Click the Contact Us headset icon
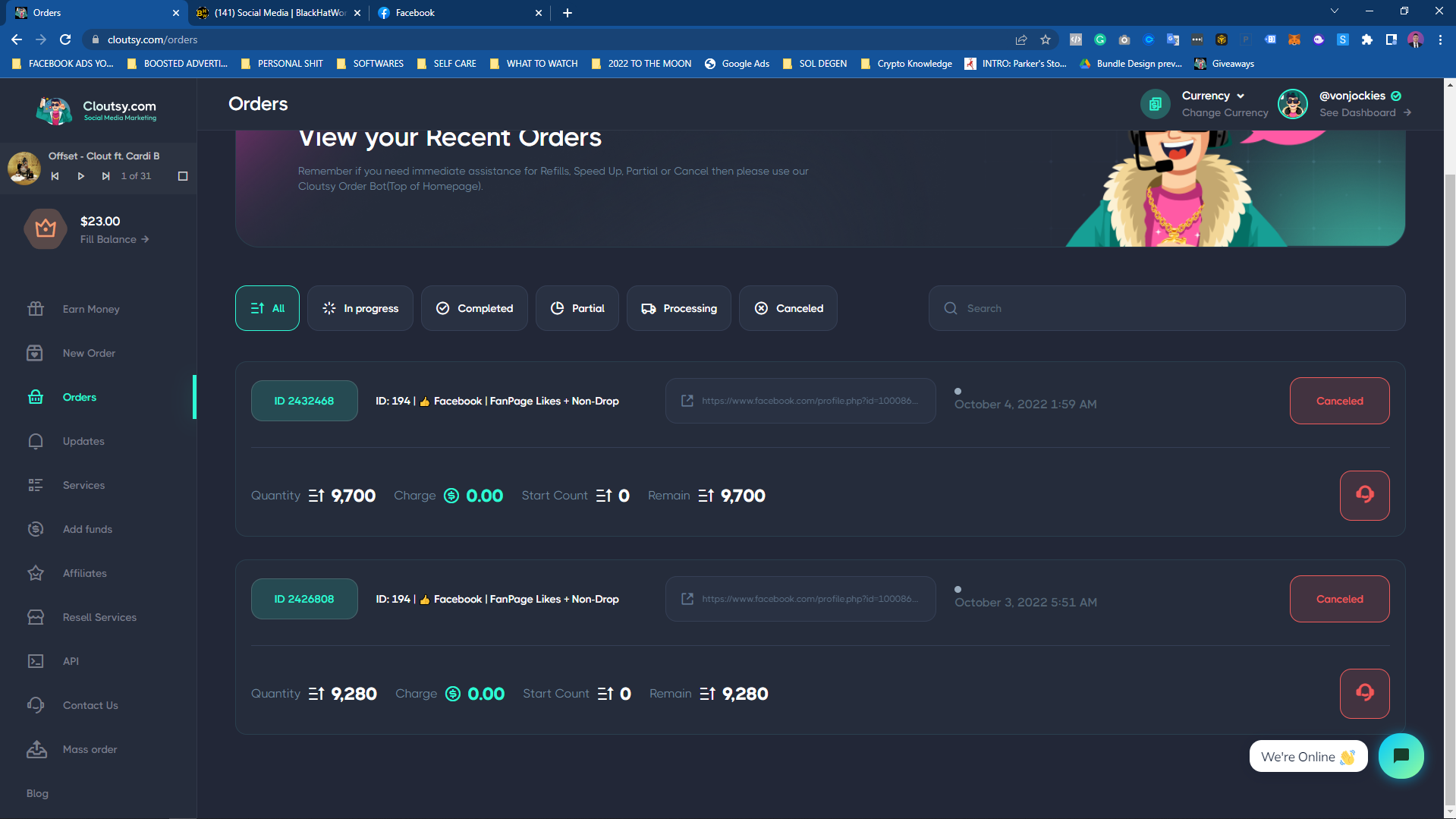 point(36,705)
